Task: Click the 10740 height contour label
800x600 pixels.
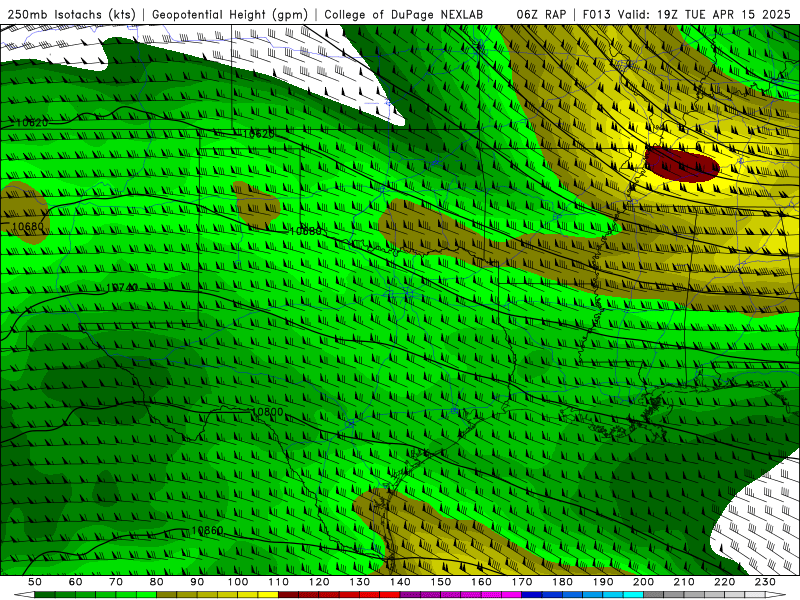Action: 122,288
